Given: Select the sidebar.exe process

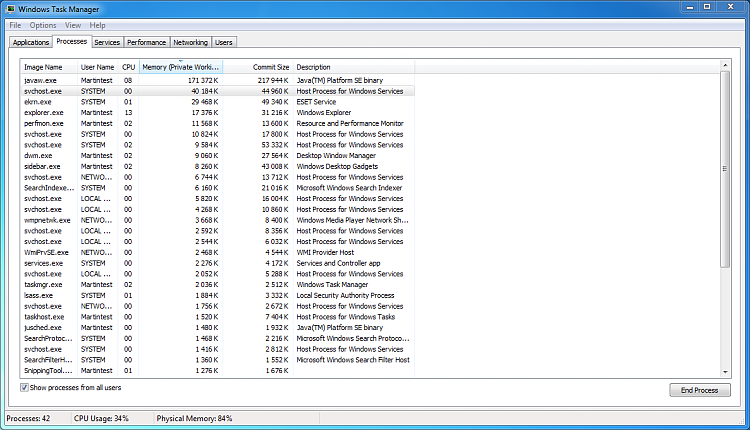Looking at the screenshot, I should pyautogui.click(x=218, y=166).
